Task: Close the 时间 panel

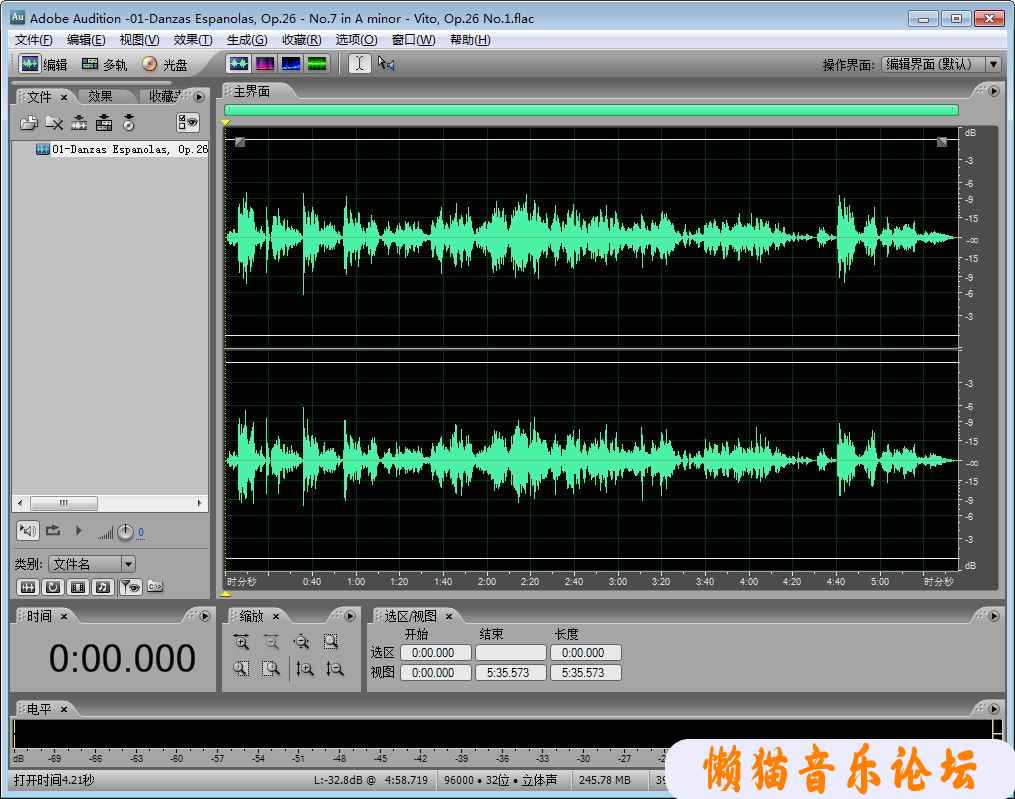Action: coord(64,617)
